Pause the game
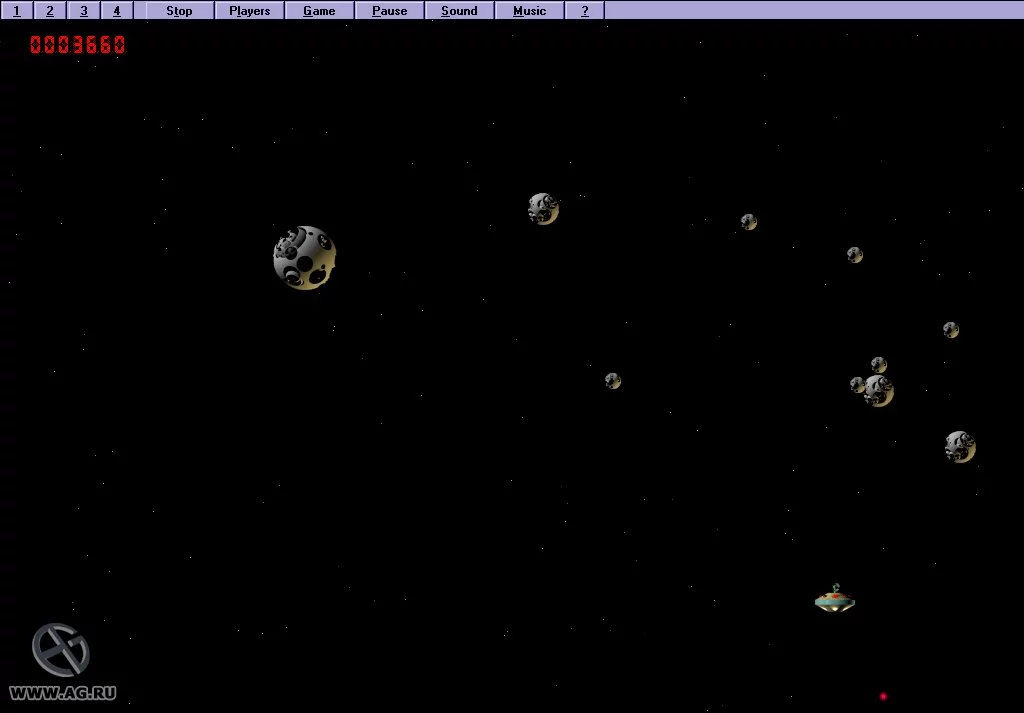The height and width of the screenshot is (713, 1024). click(390, 10)
